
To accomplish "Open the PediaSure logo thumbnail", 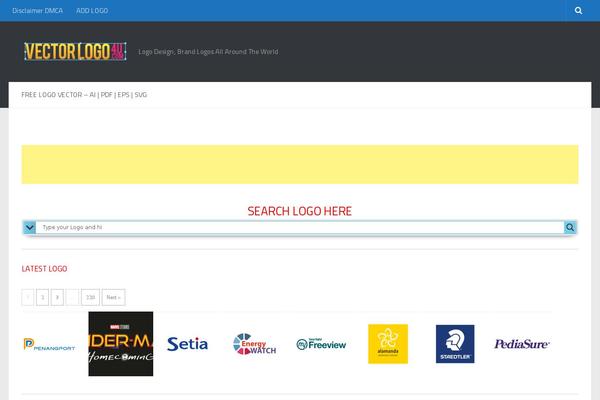I will [522, 344].
